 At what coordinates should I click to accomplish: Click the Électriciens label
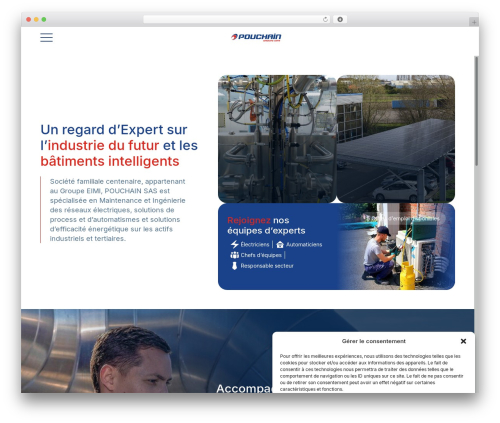pyautogui.click(x=255, y=244)
